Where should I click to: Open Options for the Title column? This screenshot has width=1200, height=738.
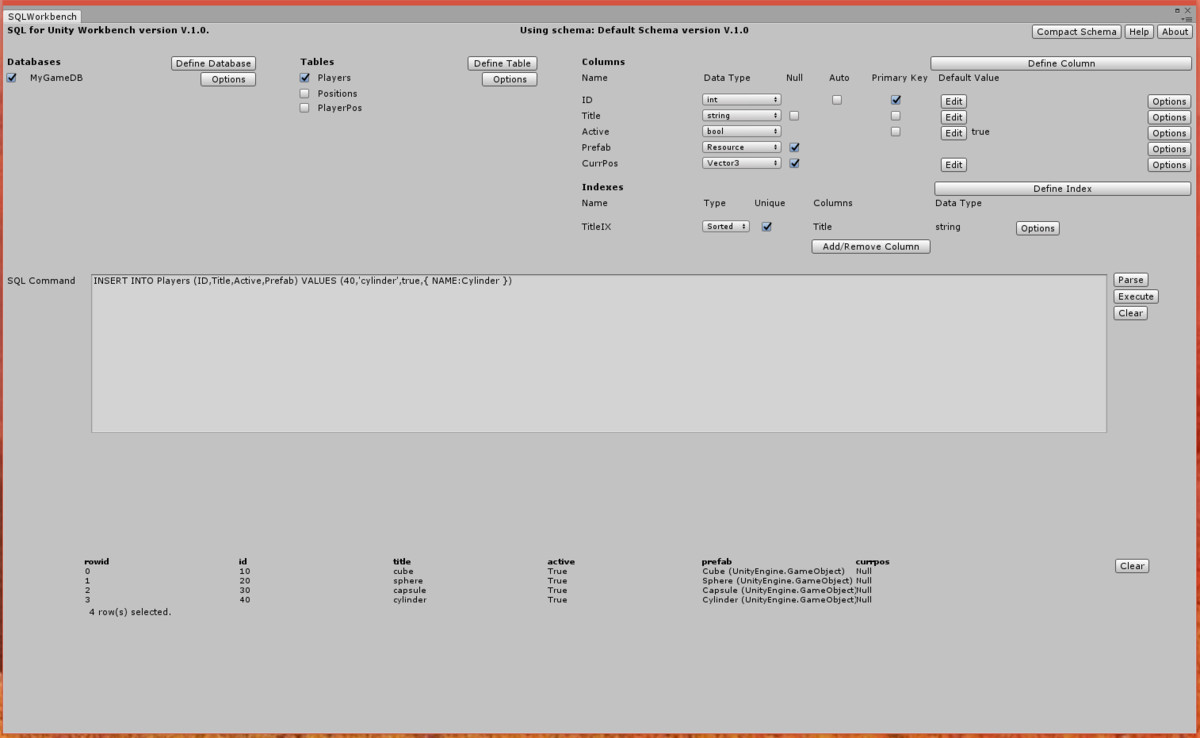pos(1169,117)
